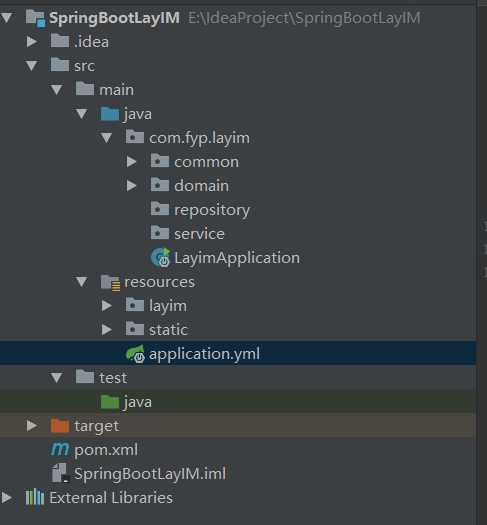Collapse the com.fyp.layim package arrow
The width and height of the screenshot is (487, 525).
click(107, 138)
